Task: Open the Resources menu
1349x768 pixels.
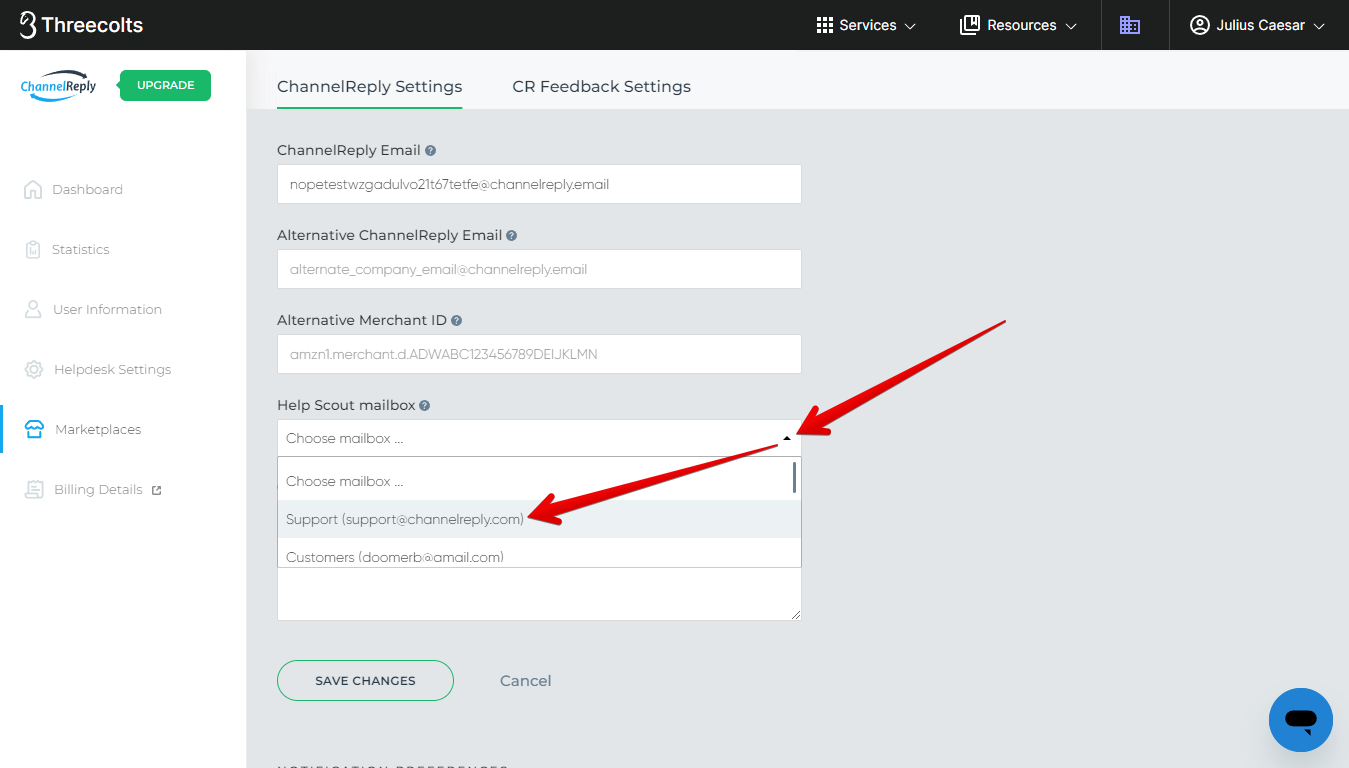Action: coord(1018,25)
